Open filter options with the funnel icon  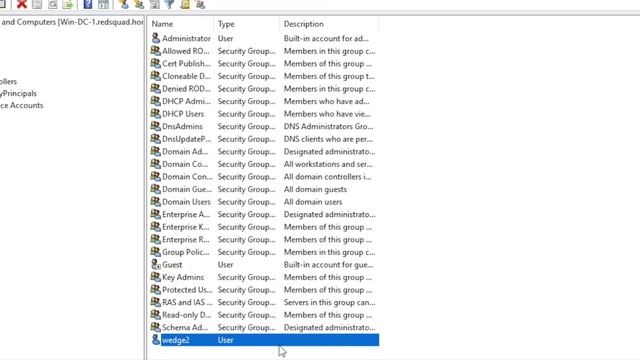pos(169,4)
